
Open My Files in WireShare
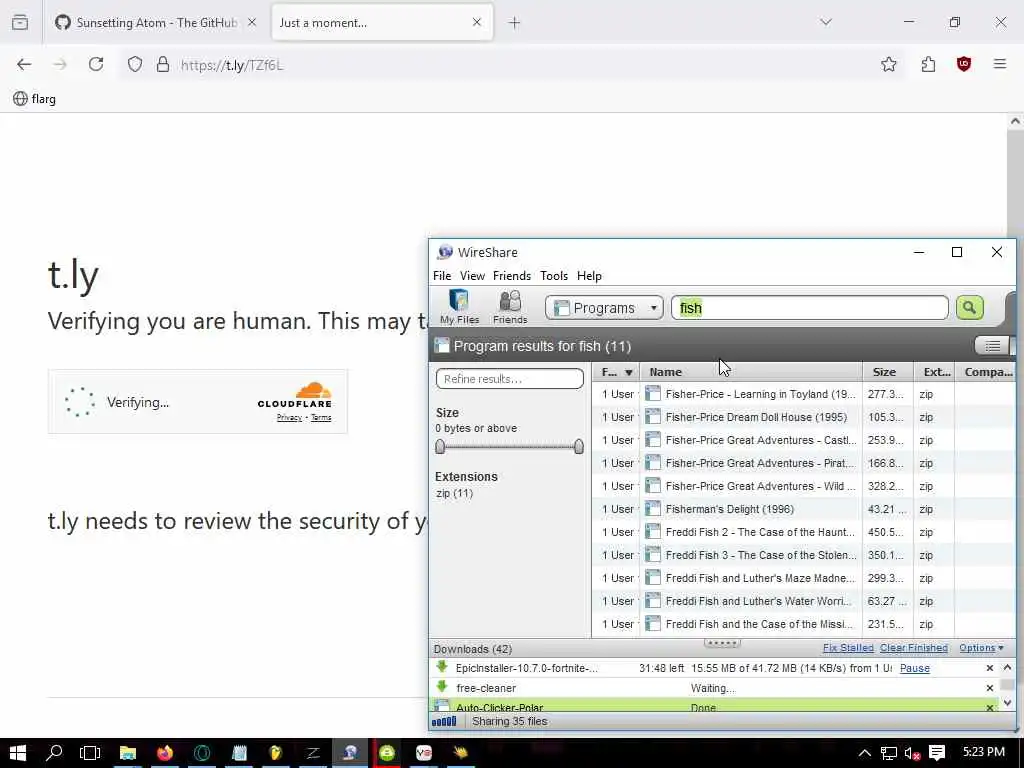(459, 306)
